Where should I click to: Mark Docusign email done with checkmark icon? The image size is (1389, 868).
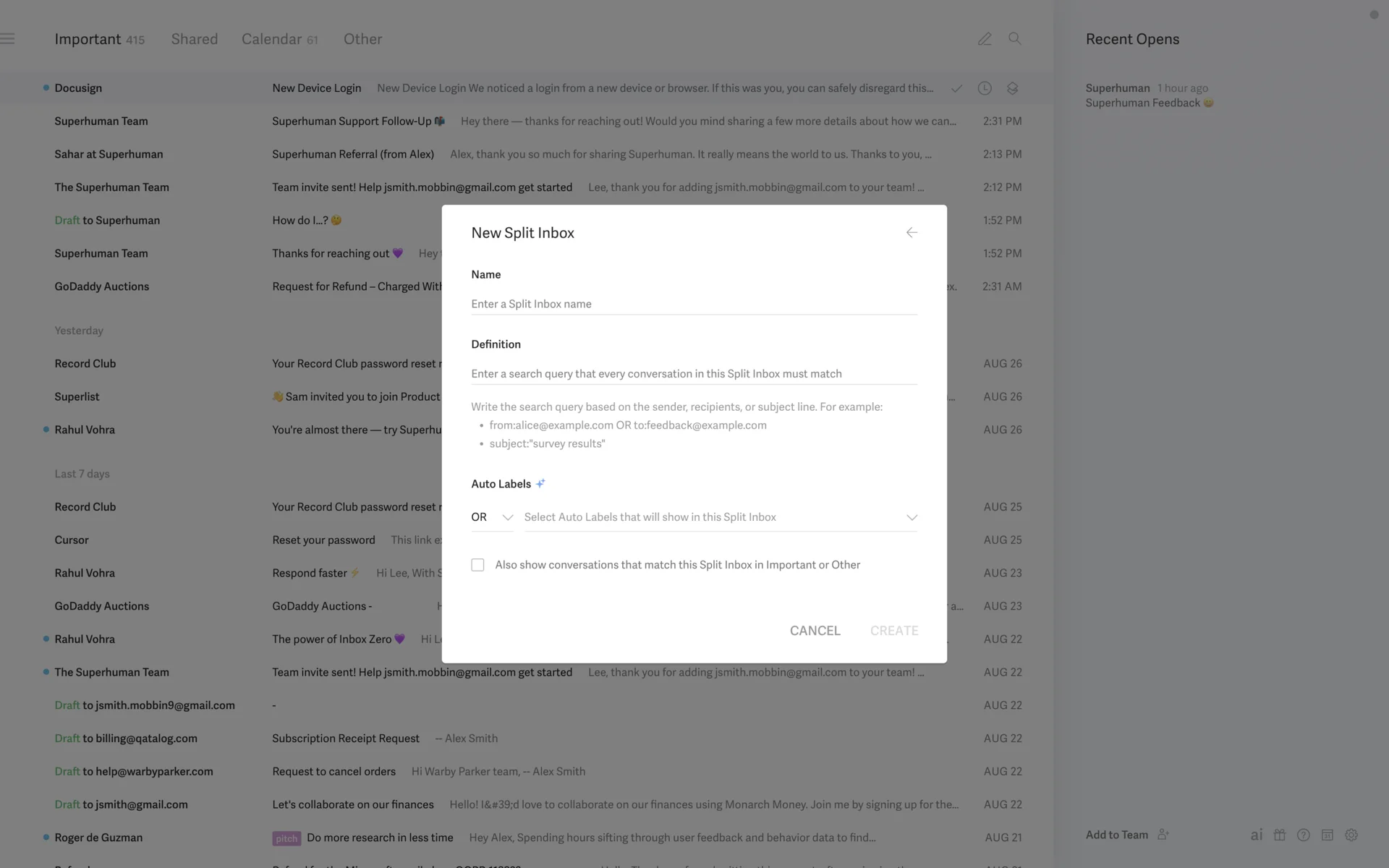coord(956,88)
